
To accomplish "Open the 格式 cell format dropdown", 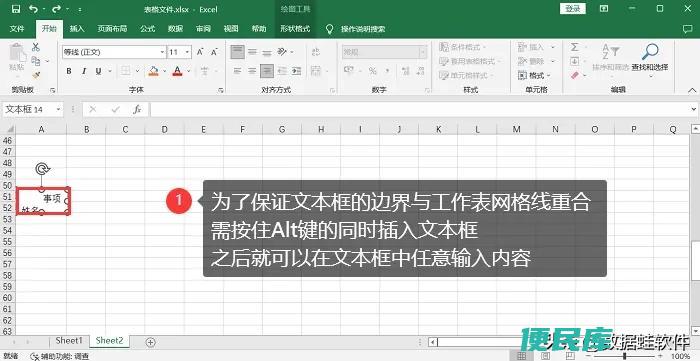I will coord(535,75).
